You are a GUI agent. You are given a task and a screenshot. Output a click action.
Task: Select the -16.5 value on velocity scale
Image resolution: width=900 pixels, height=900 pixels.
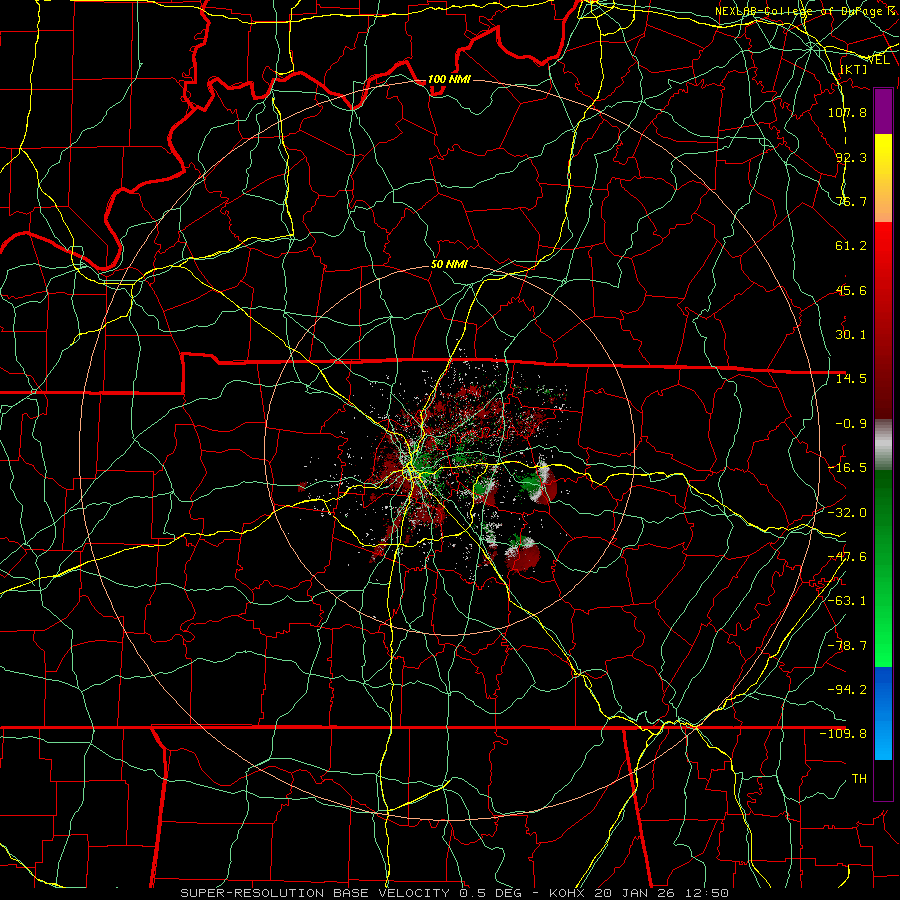click(847, 468)
